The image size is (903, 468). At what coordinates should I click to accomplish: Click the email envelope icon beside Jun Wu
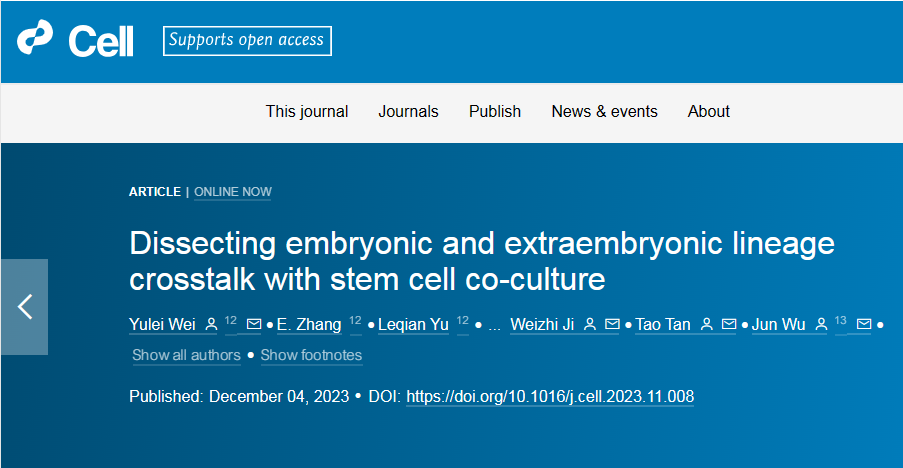[x=864, y=325]
